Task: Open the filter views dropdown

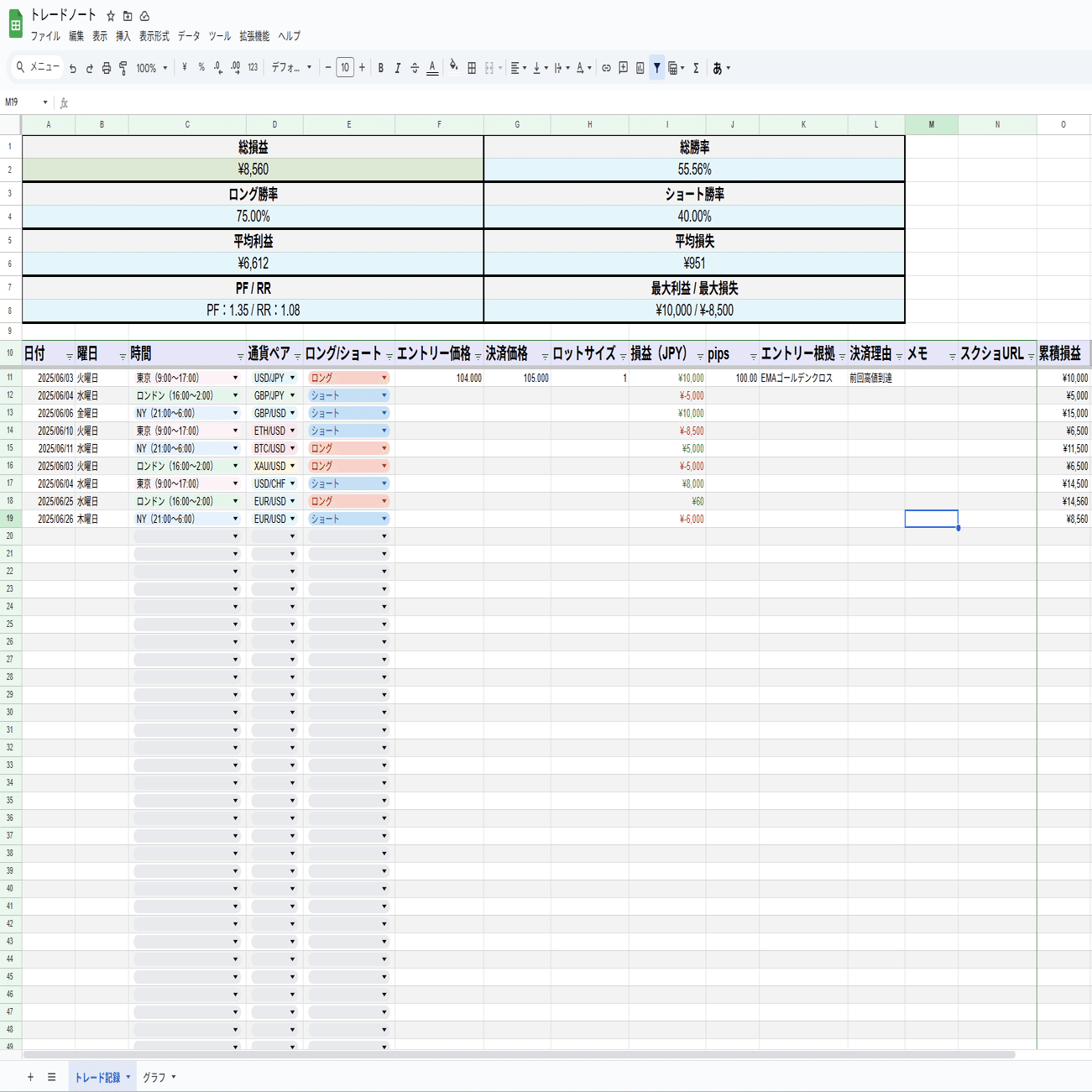Action: (676, 68)
